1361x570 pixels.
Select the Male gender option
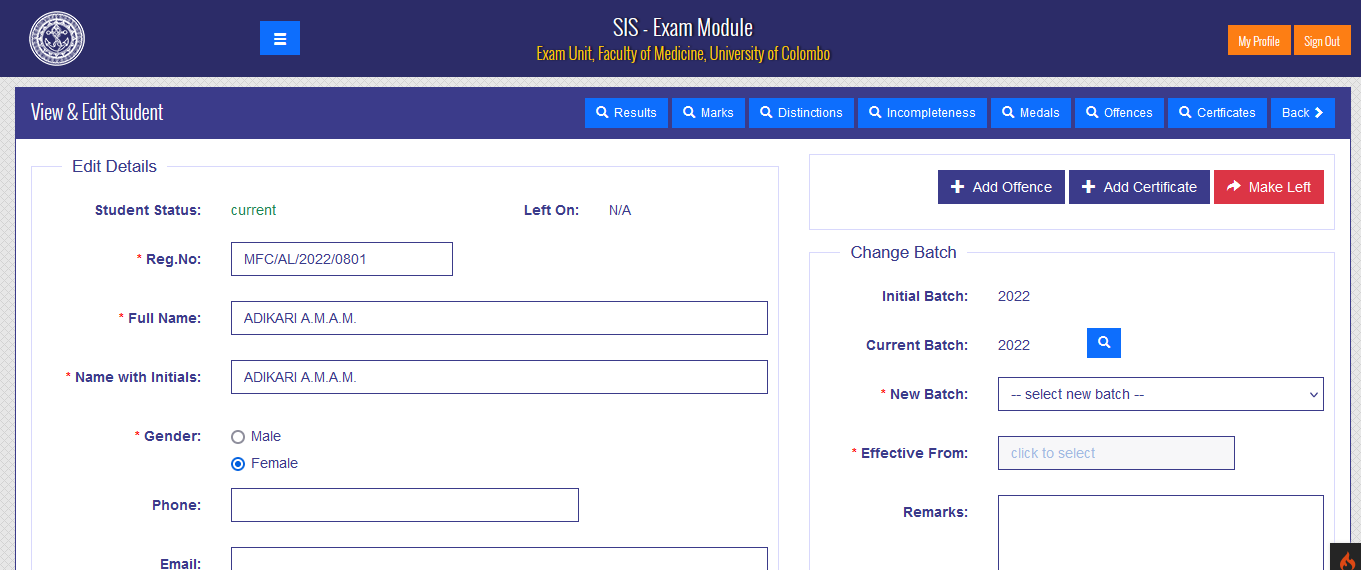[238, 437]
